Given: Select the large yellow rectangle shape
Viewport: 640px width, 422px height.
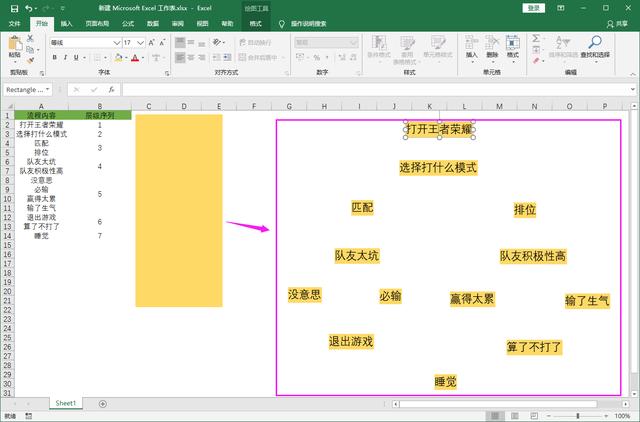Looking at the screenshot, I should (x=179, y=210).
